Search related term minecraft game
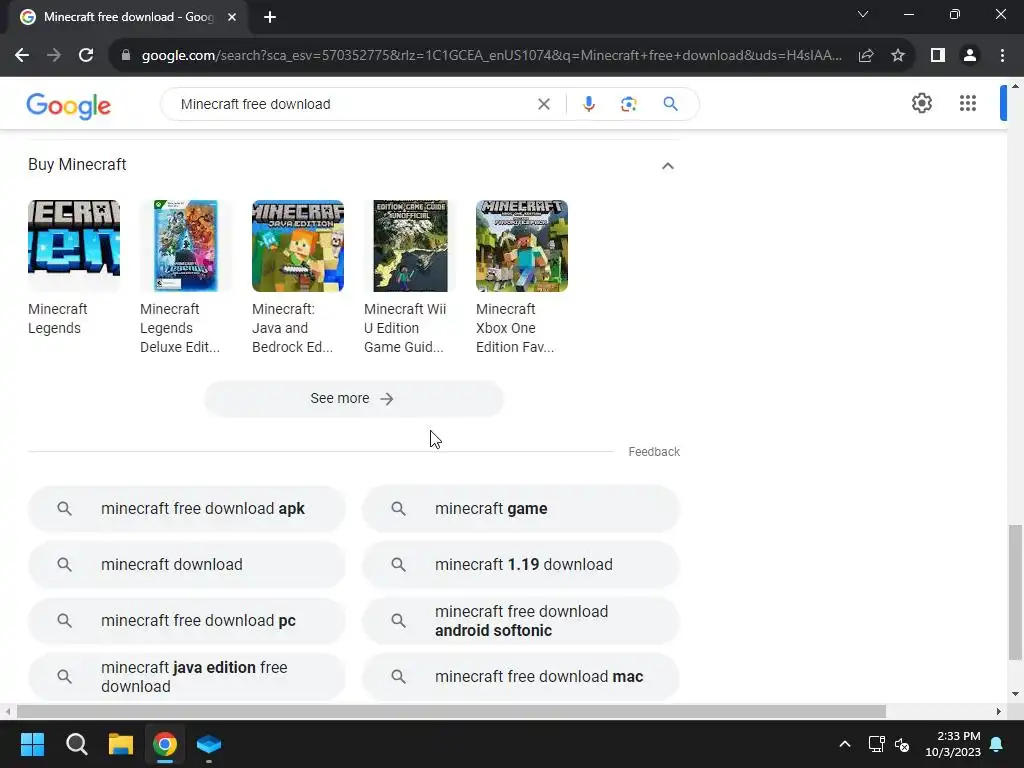The image size is (1024, 768). pos(521,509)
